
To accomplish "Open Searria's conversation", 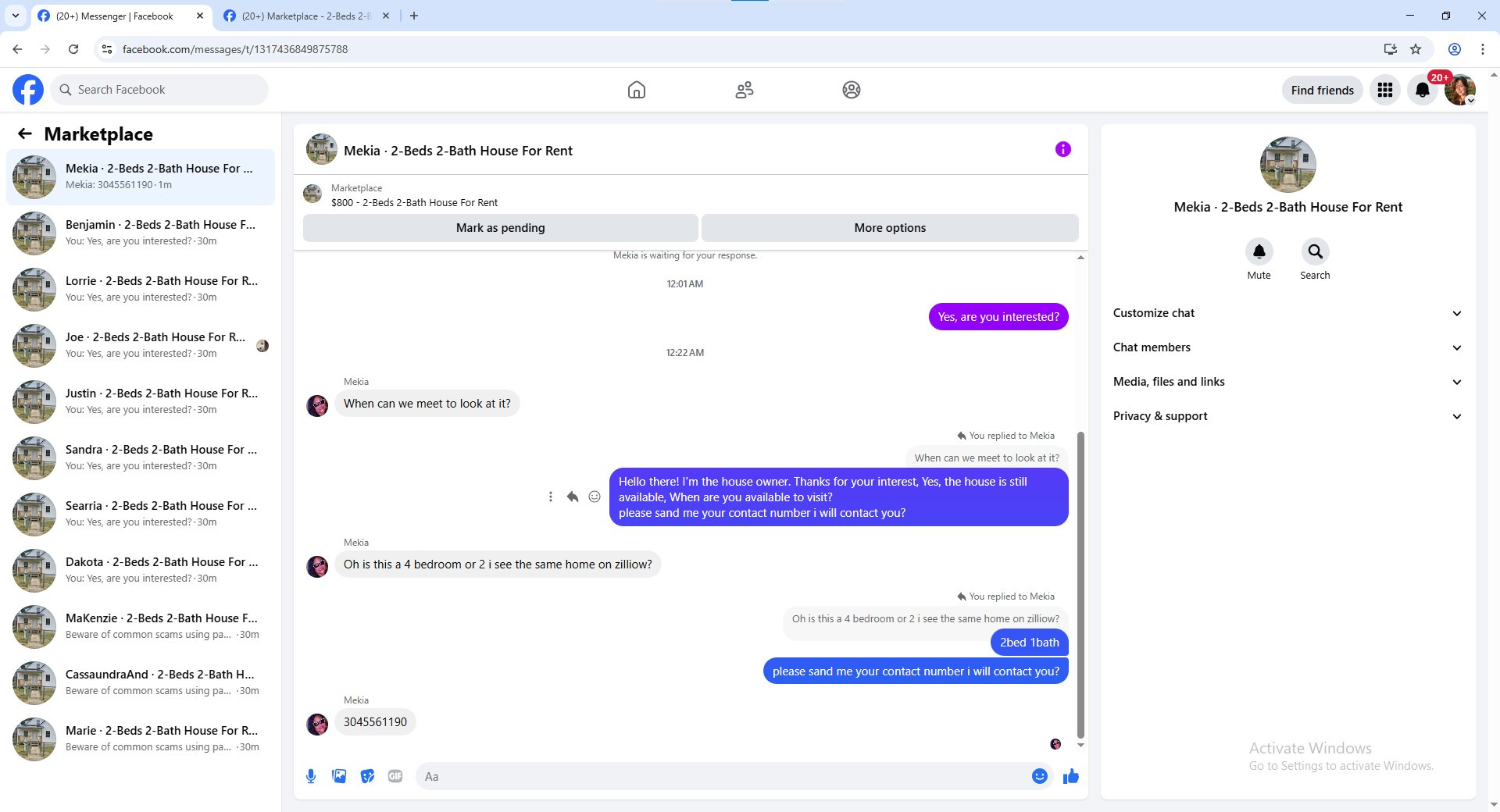I will tap(141, 514).
